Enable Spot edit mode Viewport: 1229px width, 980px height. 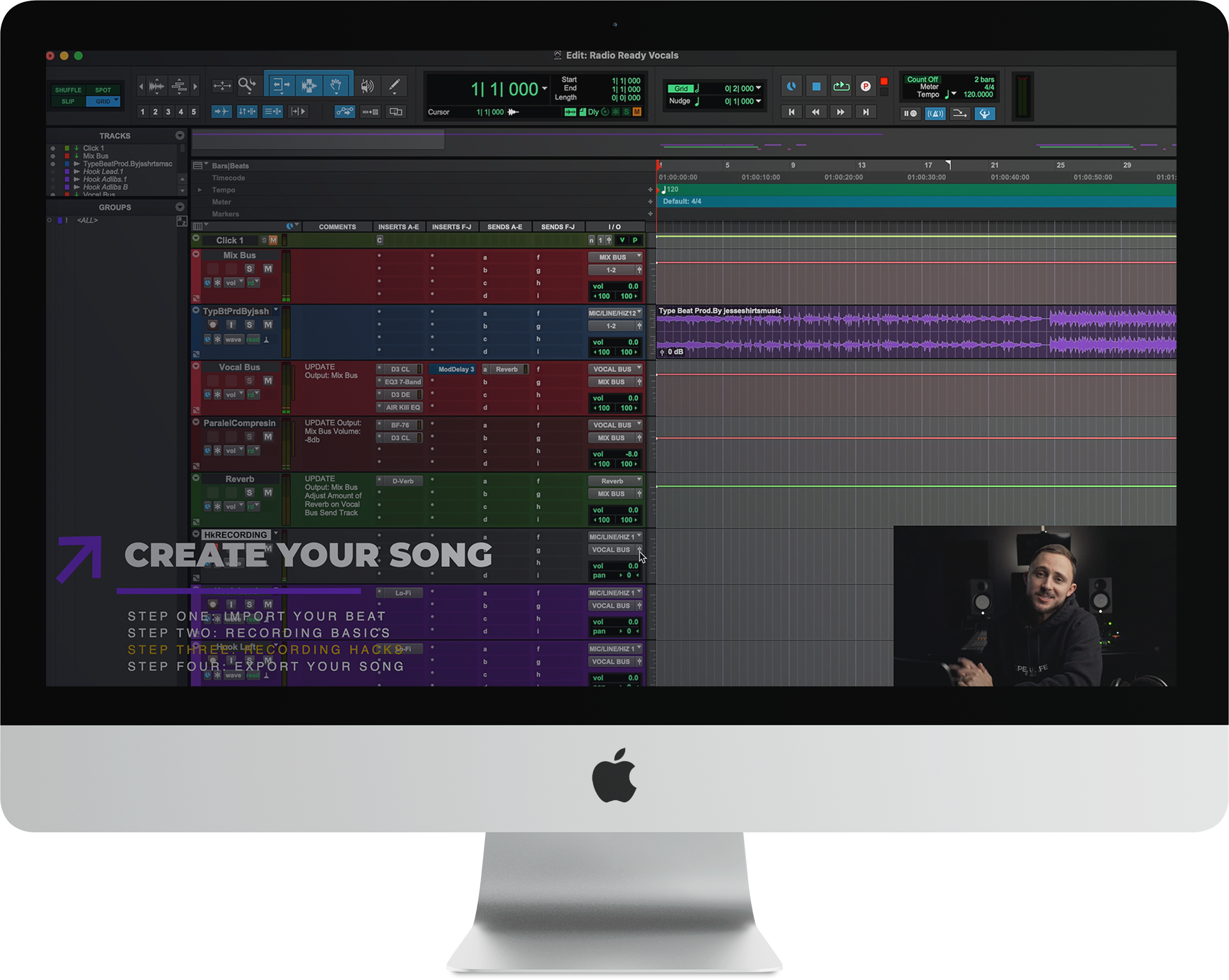point(103,90)
